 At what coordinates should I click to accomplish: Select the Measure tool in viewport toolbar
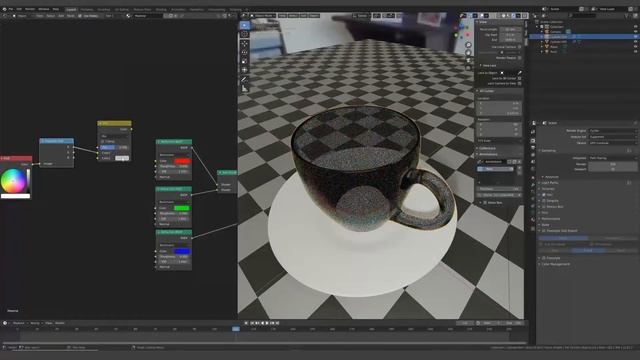pyautogui.click(x=244, y=89)
